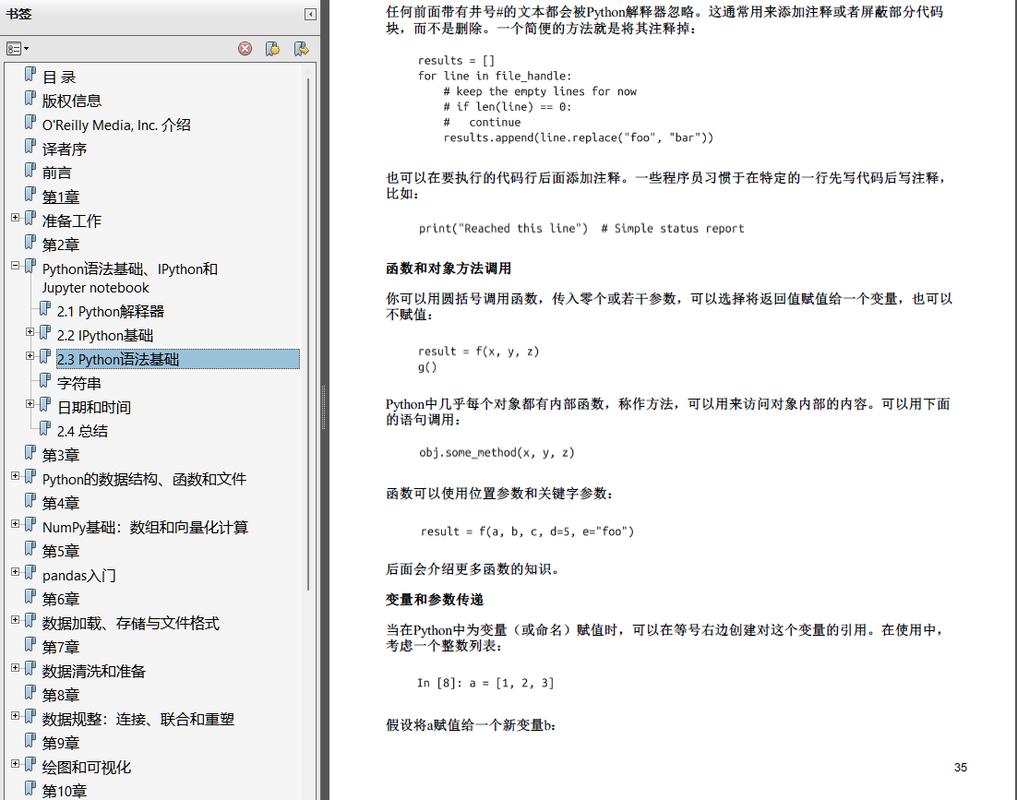Expand the 日期和时间 bookmark node
The height and width of the screenshot is (800, 1017).
(x=29, y=406)
